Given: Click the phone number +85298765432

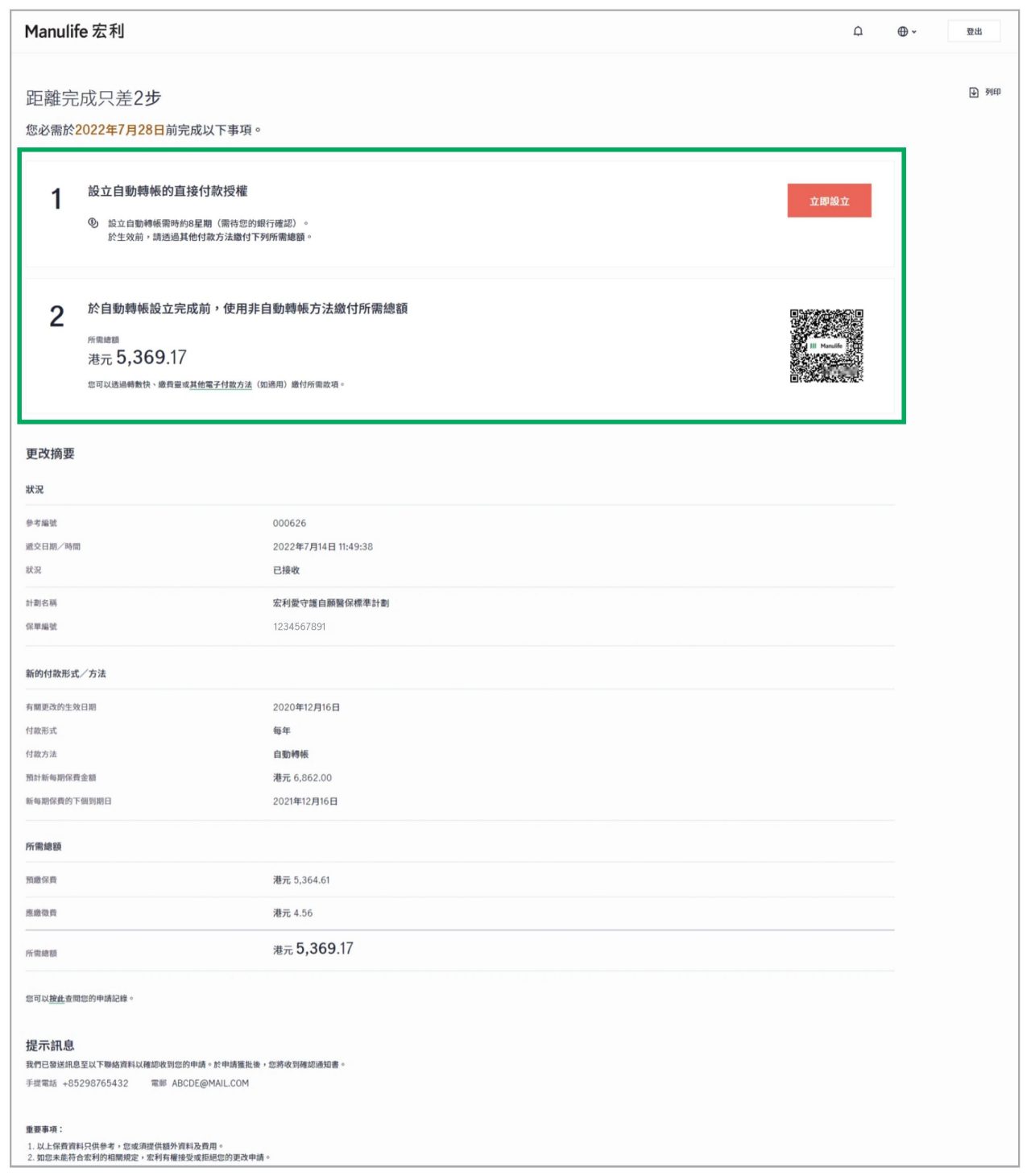Looking at the screenshot, I should 95,1083.
